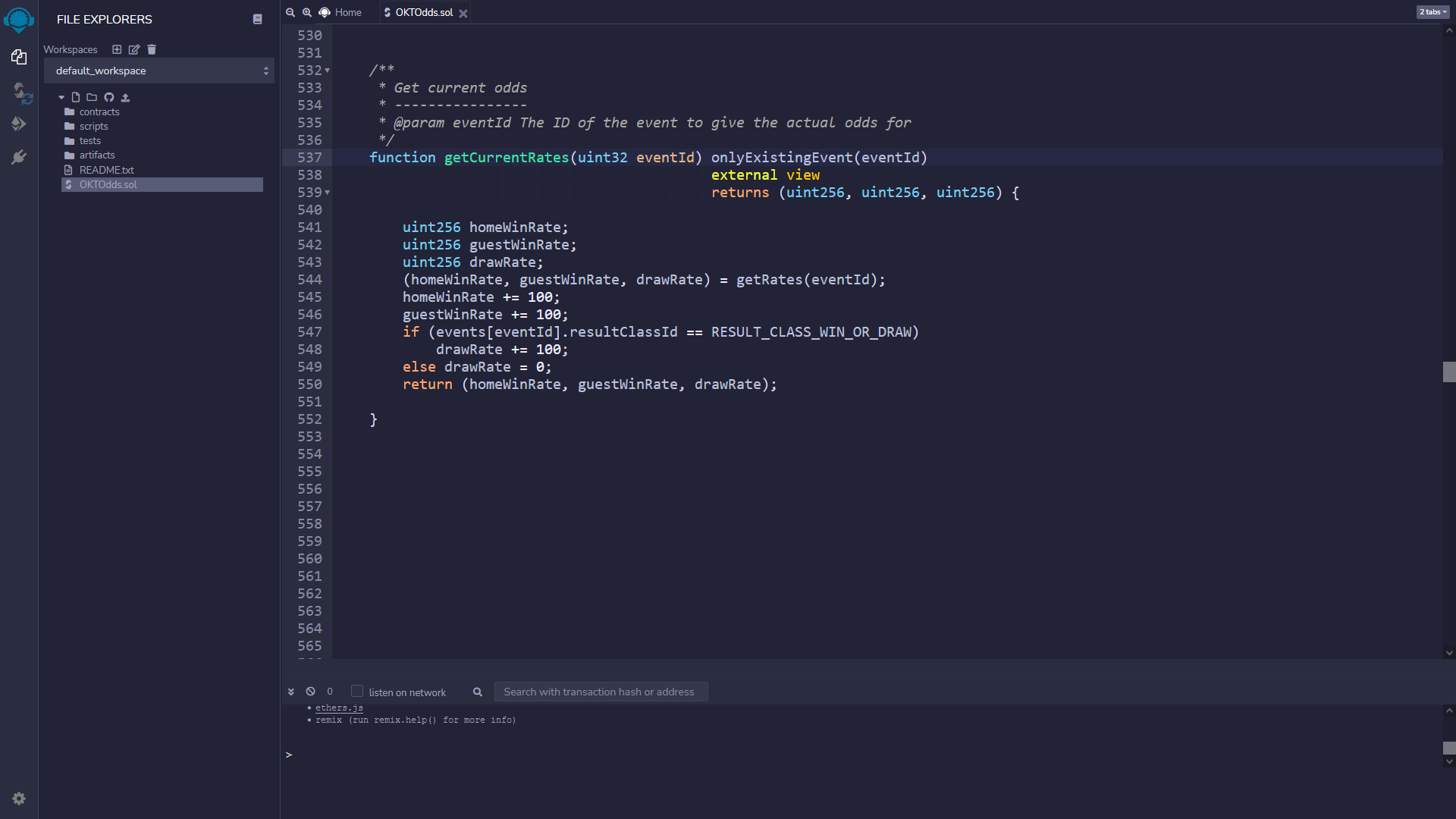The image size is (1456, 819).
Task: Clear the terminal console
Action: tap(311, 692)
